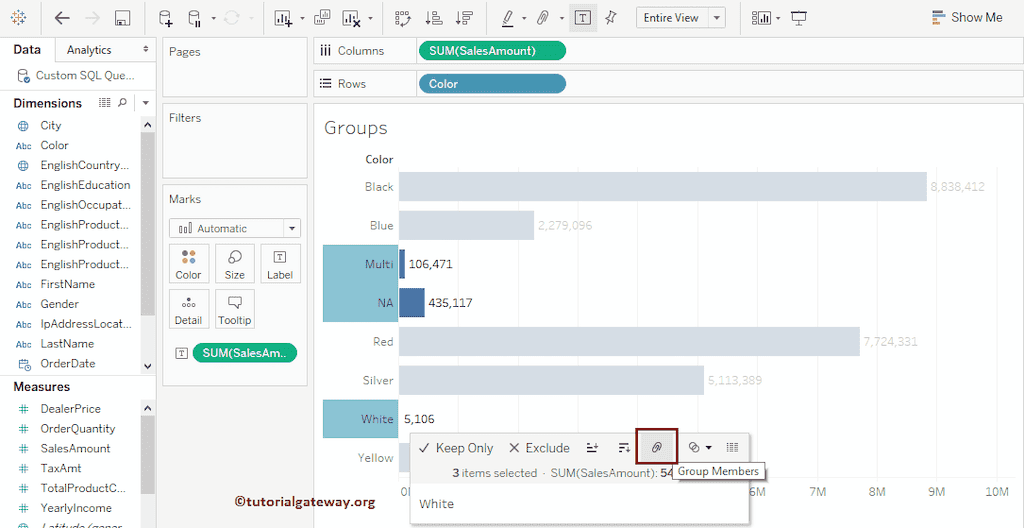Click the Pause Auto Updates icon
1024x528 pixels.
195,18
